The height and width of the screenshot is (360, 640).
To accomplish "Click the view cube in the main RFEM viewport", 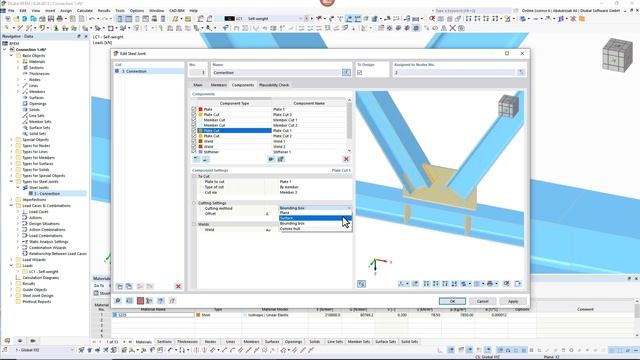I will 617,56.
